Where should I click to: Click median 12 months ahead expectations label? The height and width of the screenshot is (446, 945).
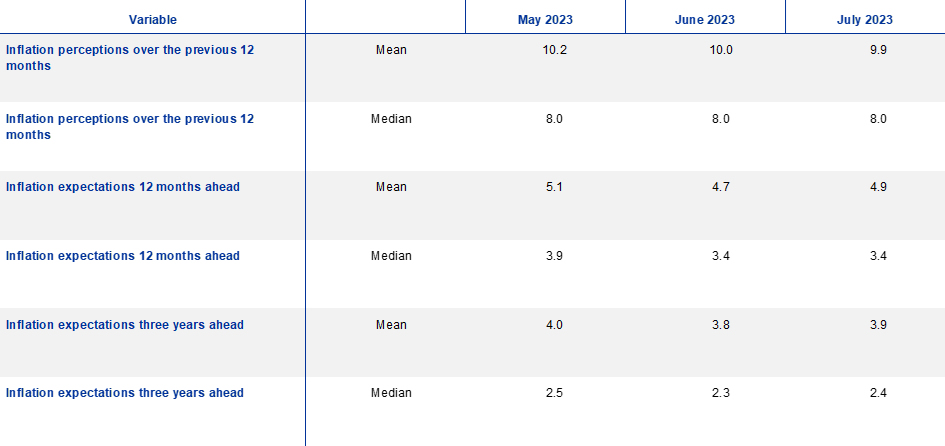coord(123,256)
